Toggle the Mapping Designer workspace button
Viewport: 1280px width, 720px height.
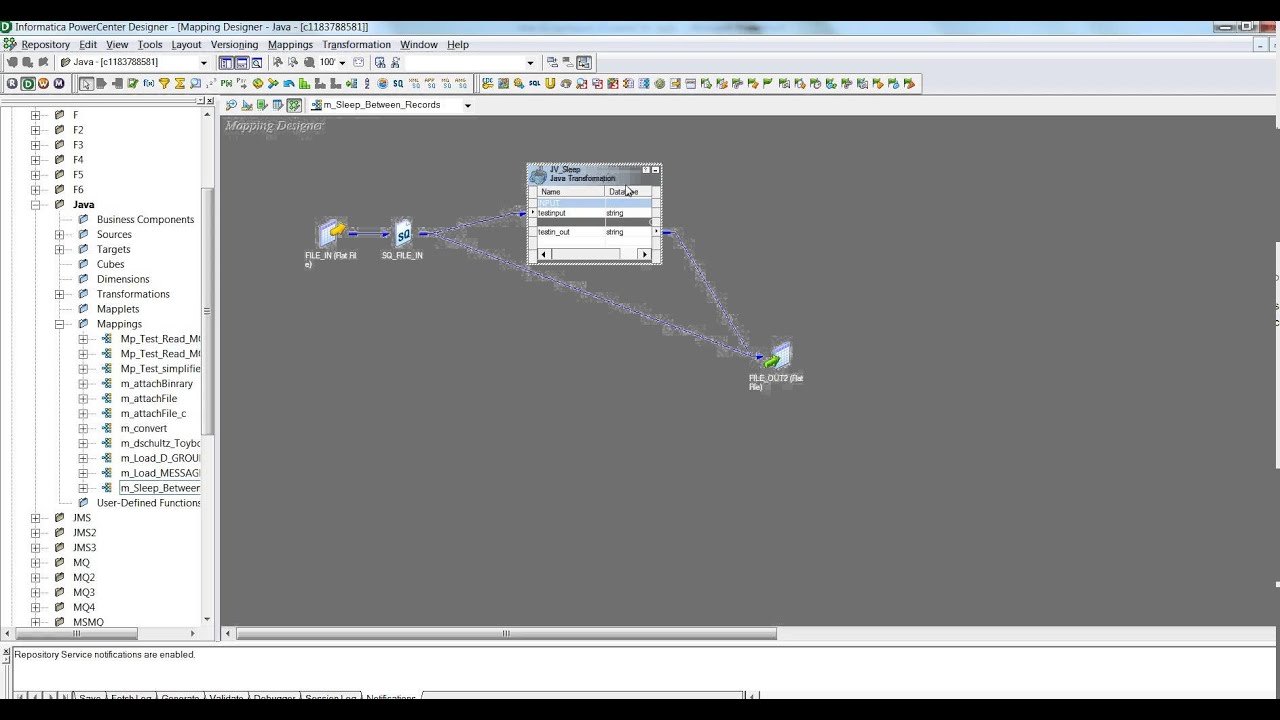click(293, 105)
